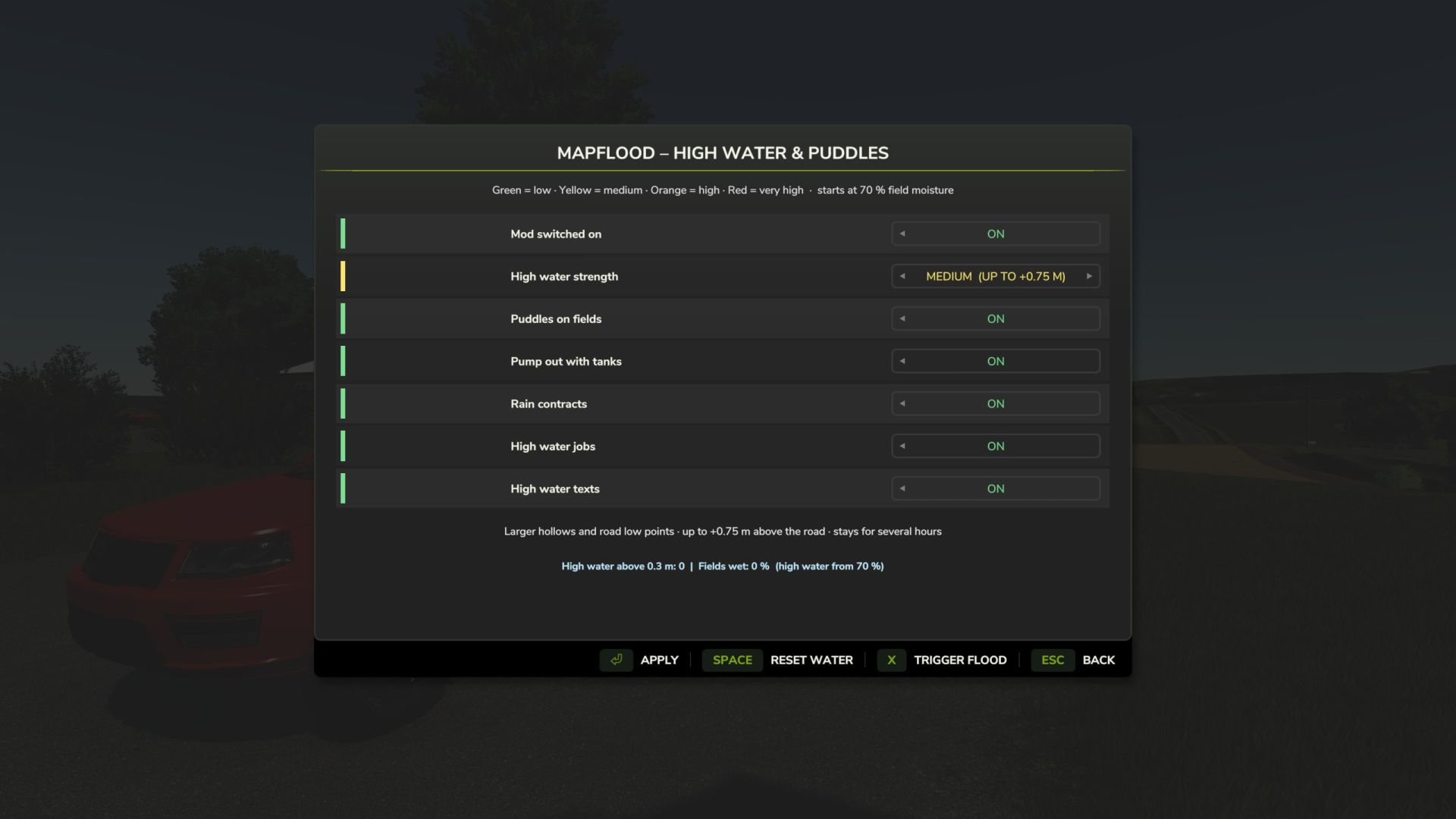Click left arrow on Puddles on fields

pos(902,318)
